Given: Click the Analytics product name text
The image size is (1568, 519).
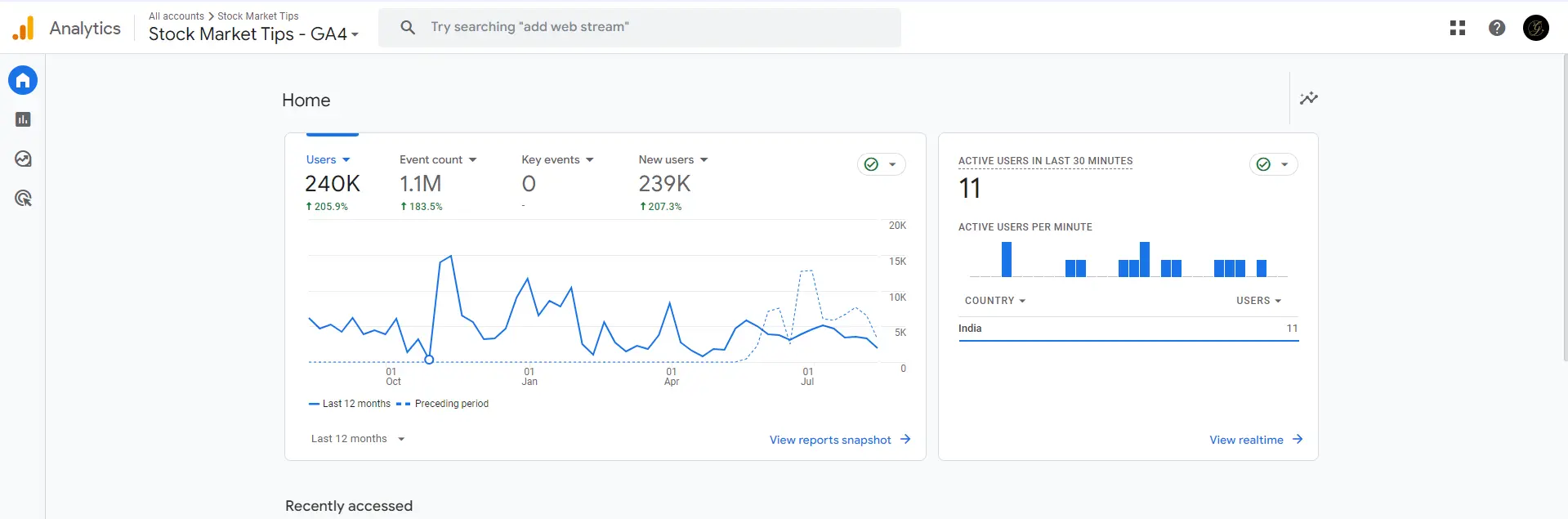Looking at the screenshot, I should point(85,29).
